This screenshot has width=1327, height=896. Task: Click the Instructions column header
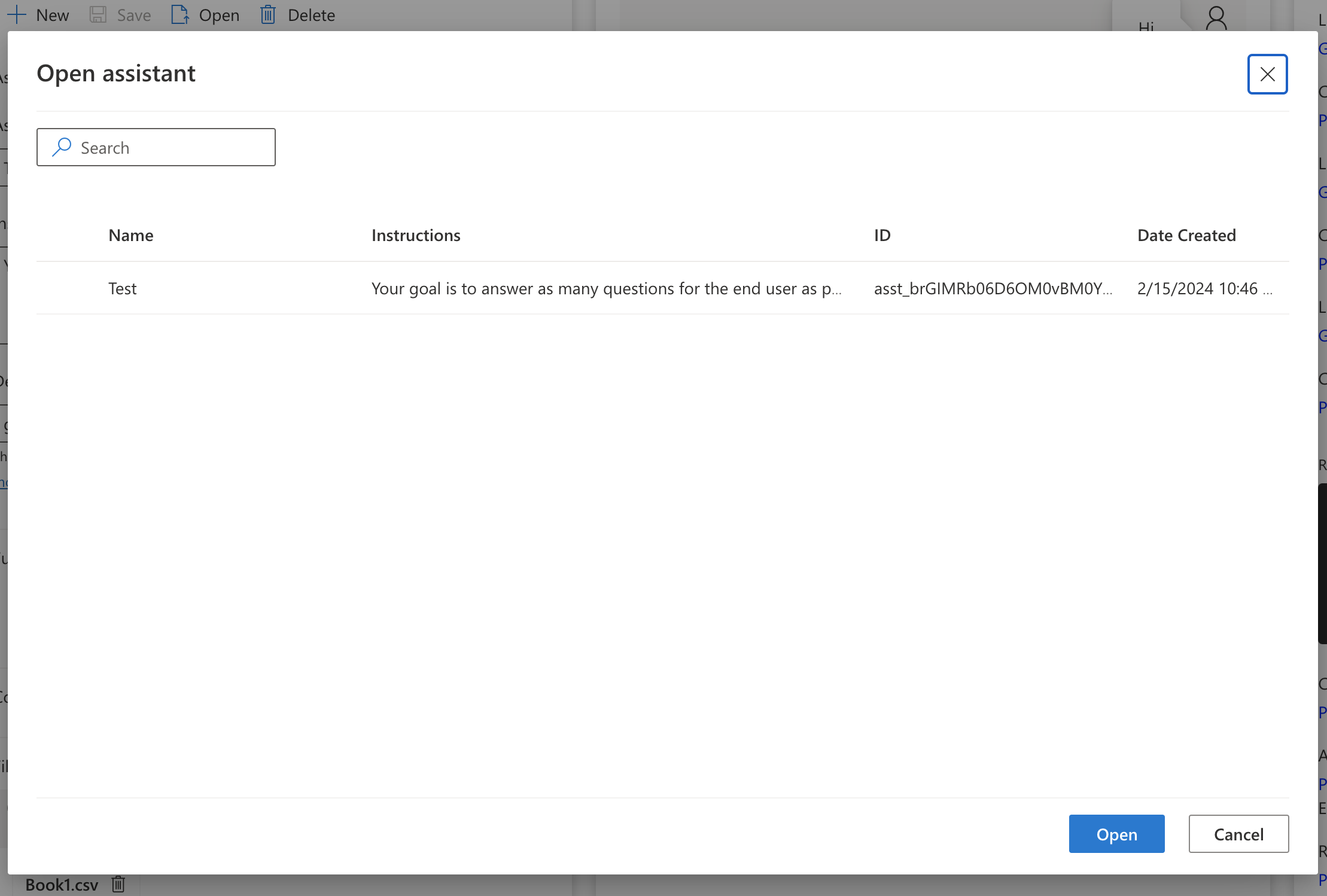(416, 236)
